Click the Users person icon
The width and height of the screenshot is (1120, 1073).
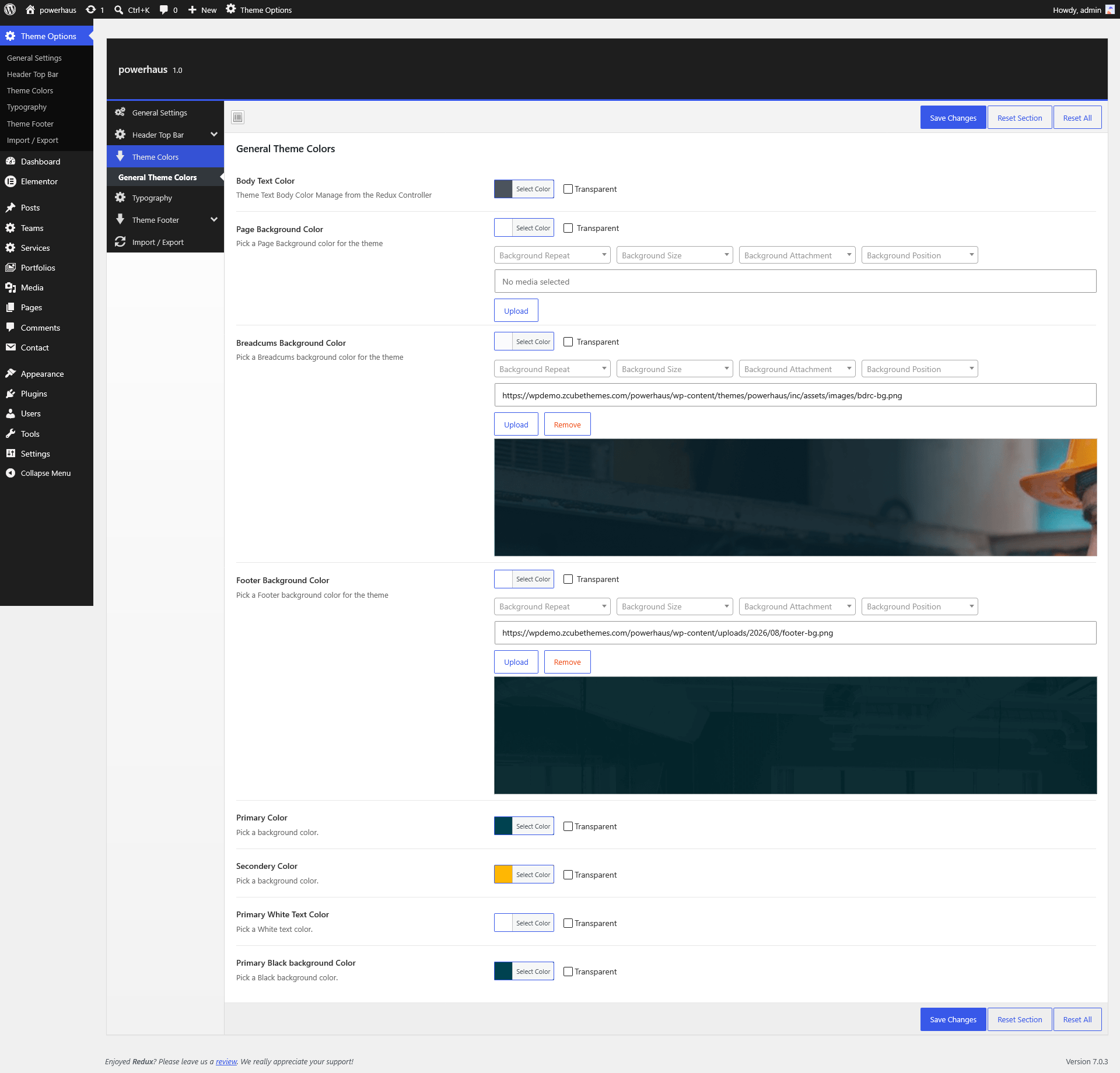click(x=10, y=413)
